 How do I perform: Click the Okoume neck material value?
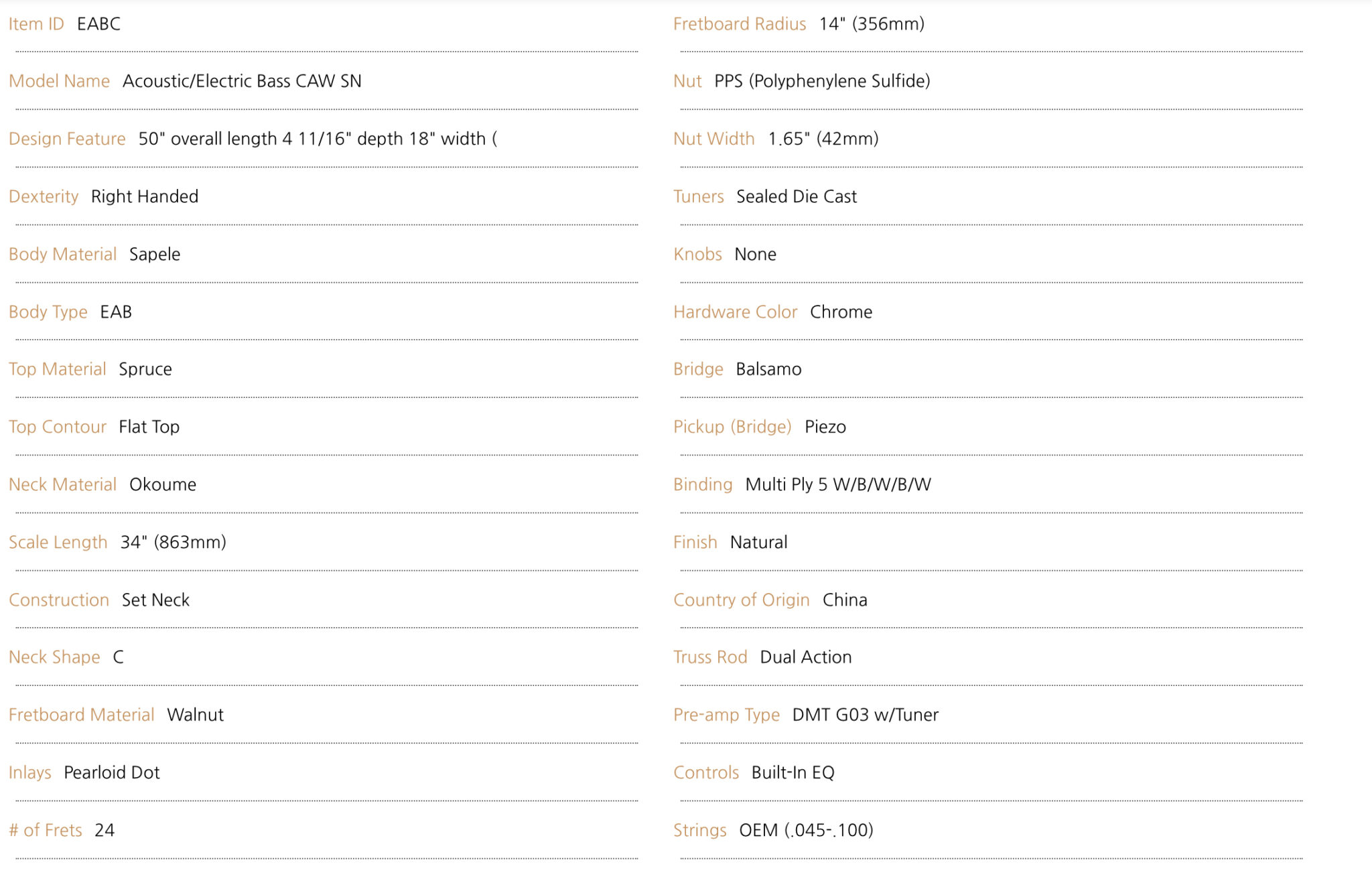point(163,484)
